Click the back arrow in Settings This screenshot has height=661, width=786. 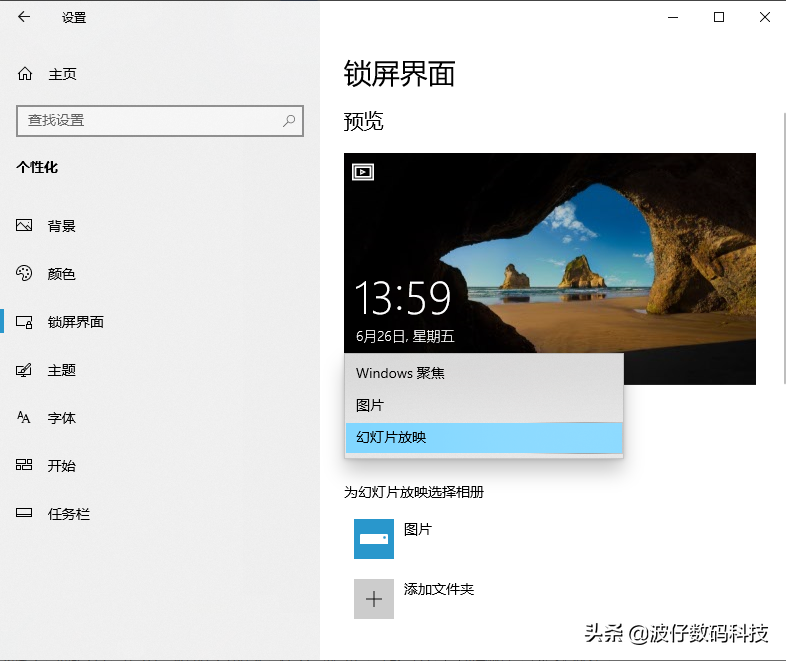[x=24, y=17]
